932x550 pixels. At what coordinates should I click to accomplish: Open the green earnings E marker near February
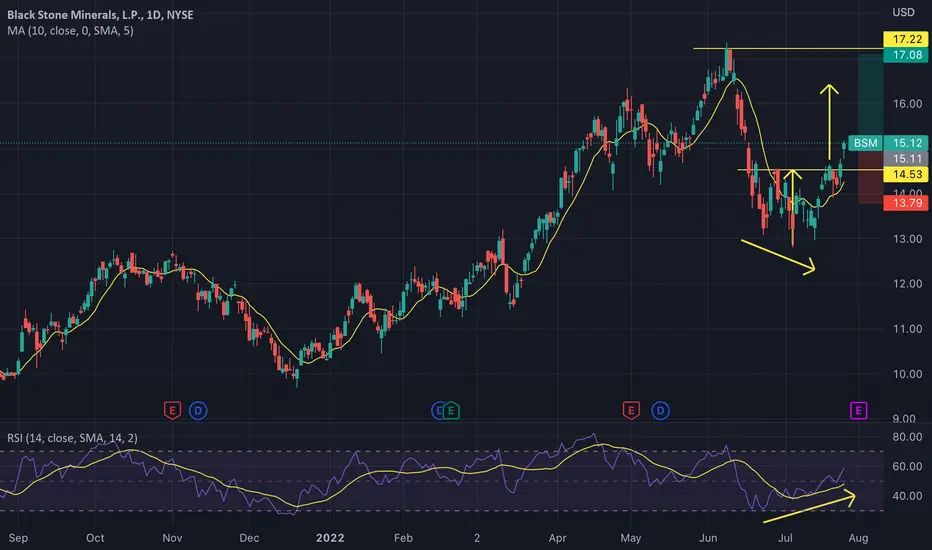point(451,410)
